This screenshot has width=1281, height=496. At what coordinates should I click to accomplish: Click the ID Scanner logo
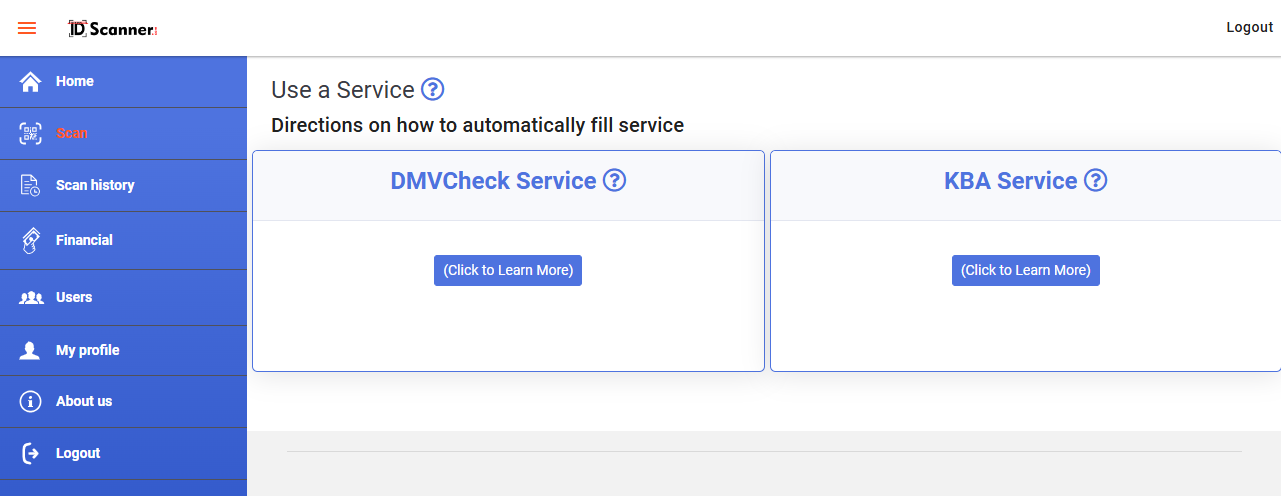click(x=113, y=29)
